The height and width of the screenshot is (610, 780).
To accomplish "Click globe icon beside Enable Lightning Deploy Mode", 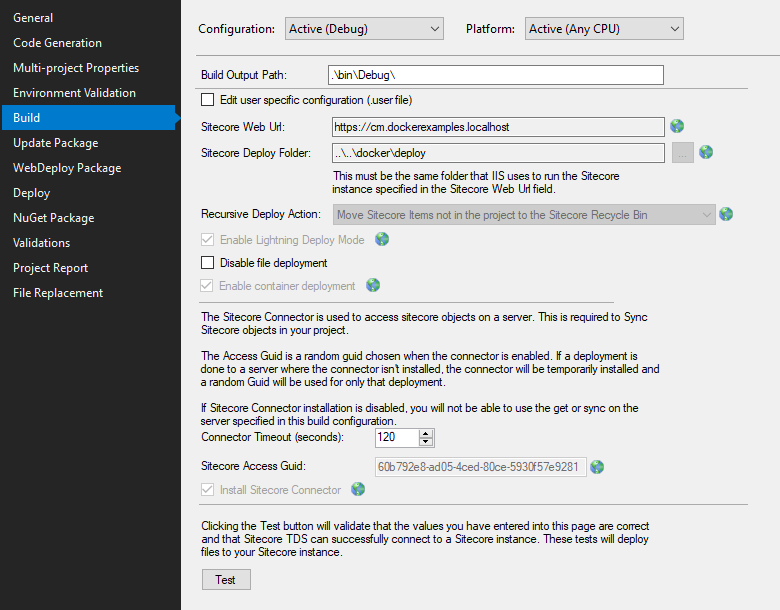I will coord(382,239).
